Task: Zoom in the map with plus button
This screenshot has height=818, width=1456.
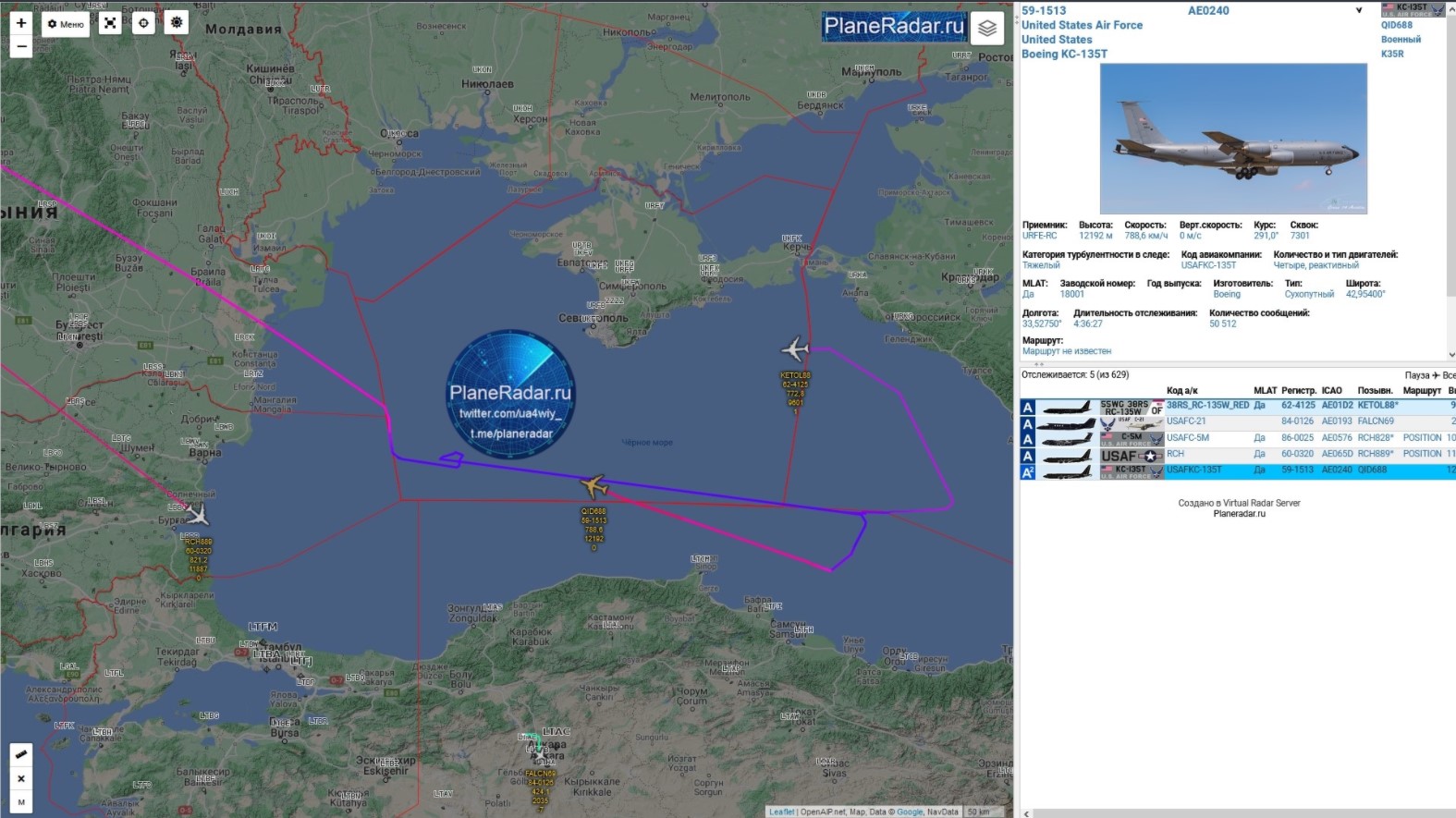Action: tap(21, 23)
